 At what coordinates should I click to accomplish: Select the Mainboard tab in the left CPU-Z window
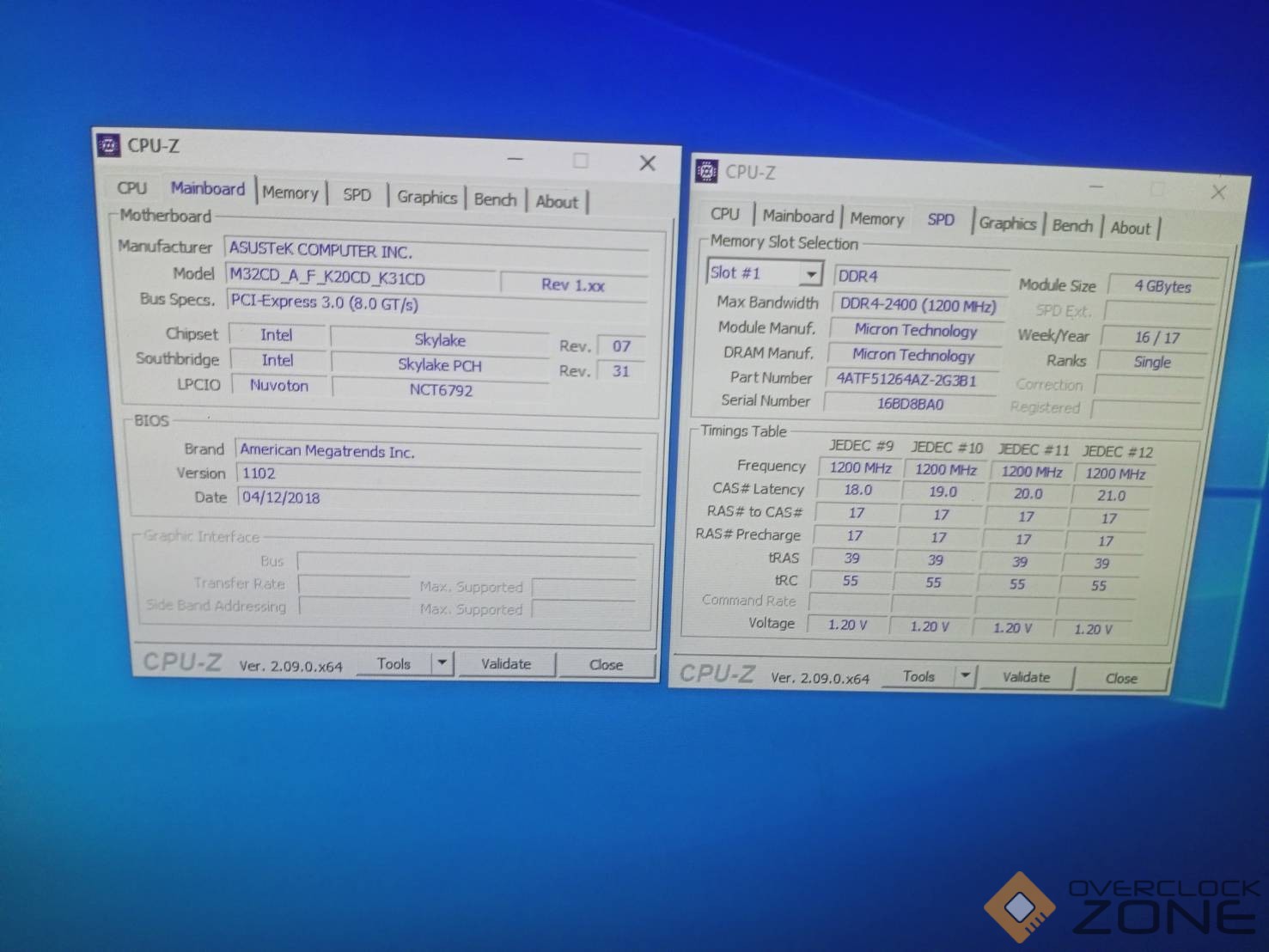[207, 188]
